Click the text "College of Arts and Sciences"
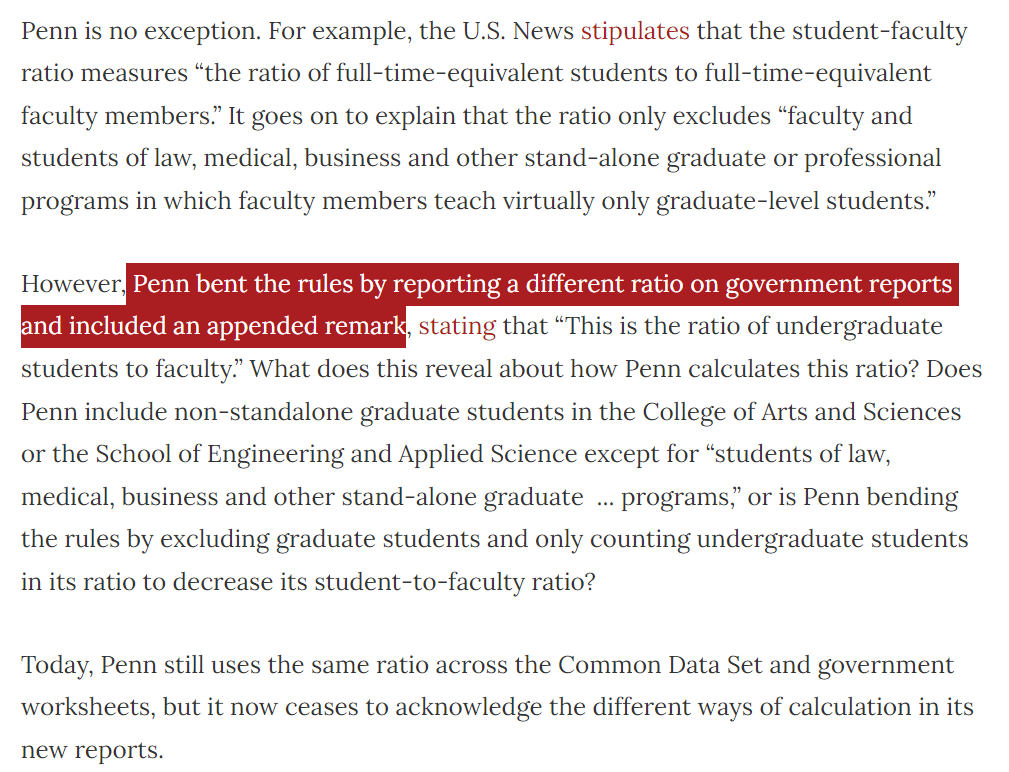This screenshot has width=1009, height=772. tap(801, 412)
